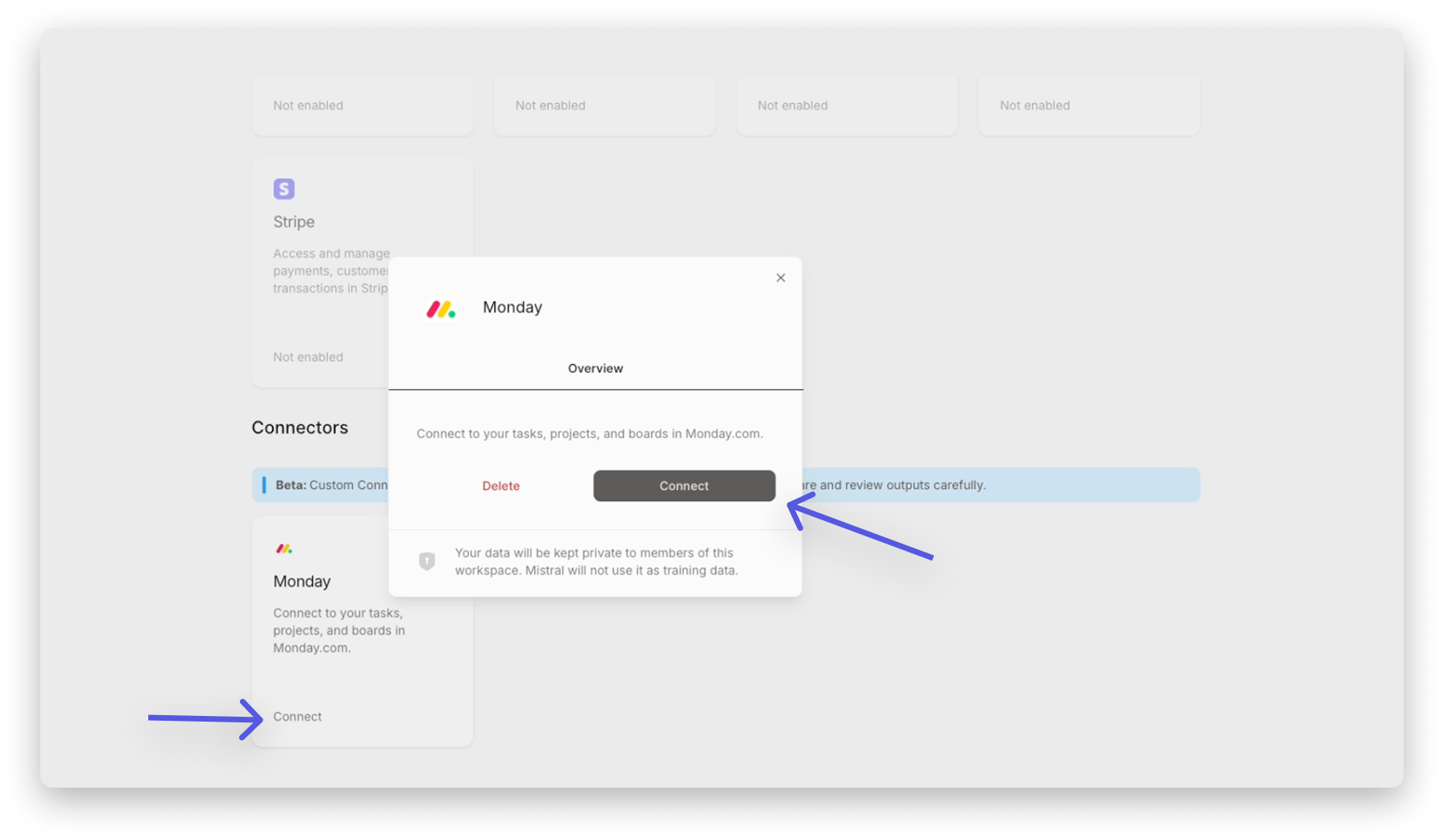Click the Monday card's description text
Viewport: 1444px width, 840px height.
(x=339, y=631)
